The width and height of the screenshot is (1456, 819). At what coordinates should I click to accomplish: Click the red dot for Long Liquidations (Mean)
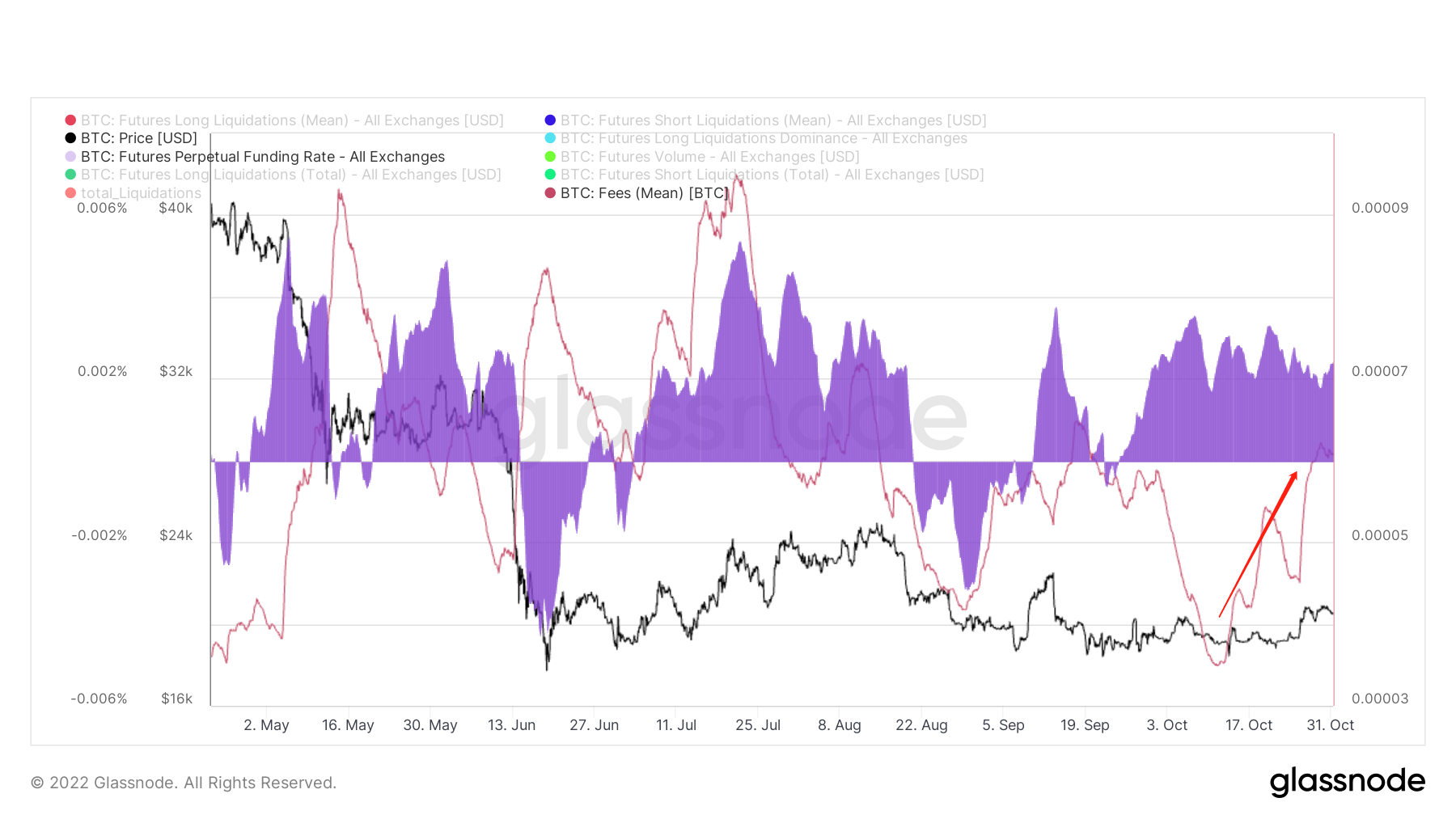[70, 120]
